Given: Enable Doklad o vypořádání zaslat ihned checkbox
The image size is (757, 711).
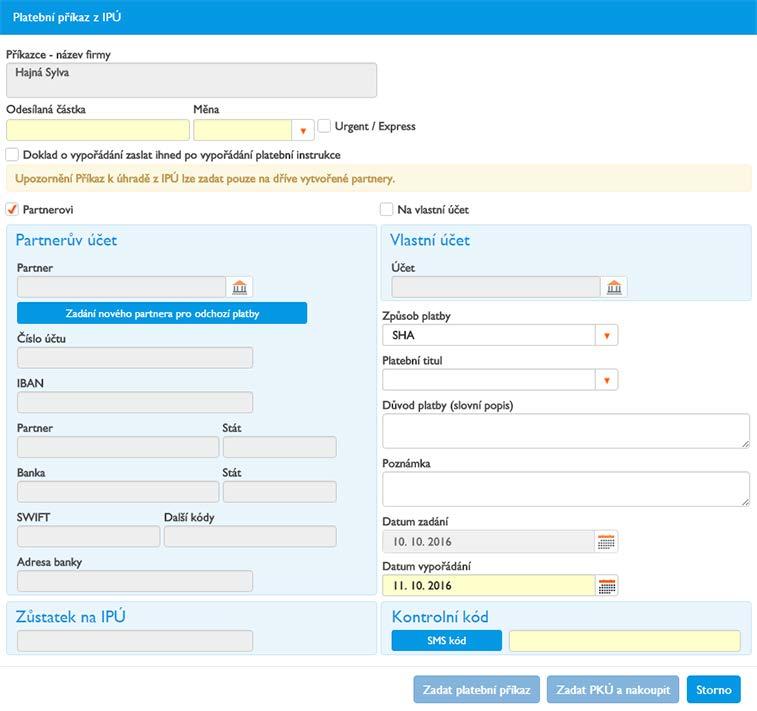Looking at the screenshot, I should coord(12,154).
